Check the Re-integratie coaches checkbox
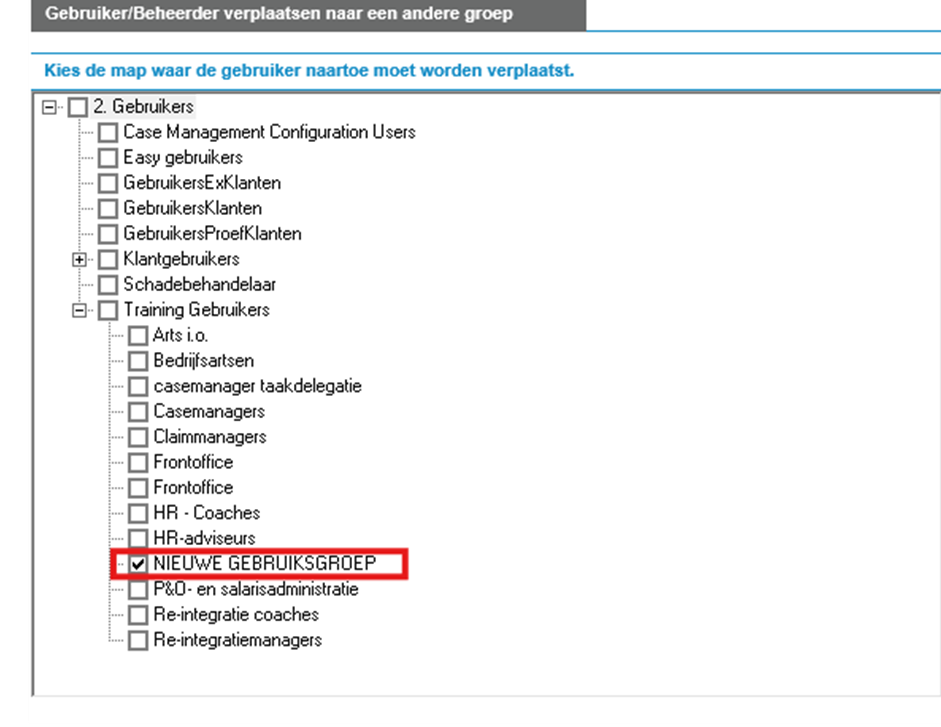The width and height of the screenshot is (941, 727). 138,615
